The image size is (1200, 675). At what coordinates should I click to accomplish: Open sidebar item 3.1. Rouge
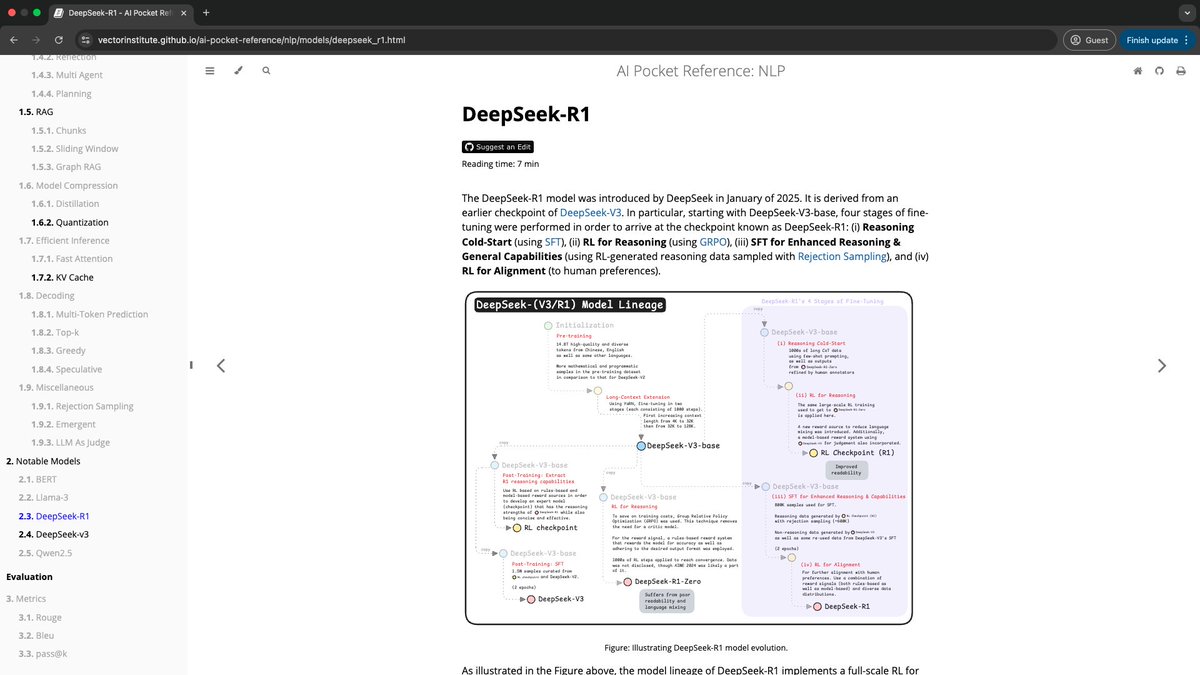pyautogui.click(x=40, y=617)
